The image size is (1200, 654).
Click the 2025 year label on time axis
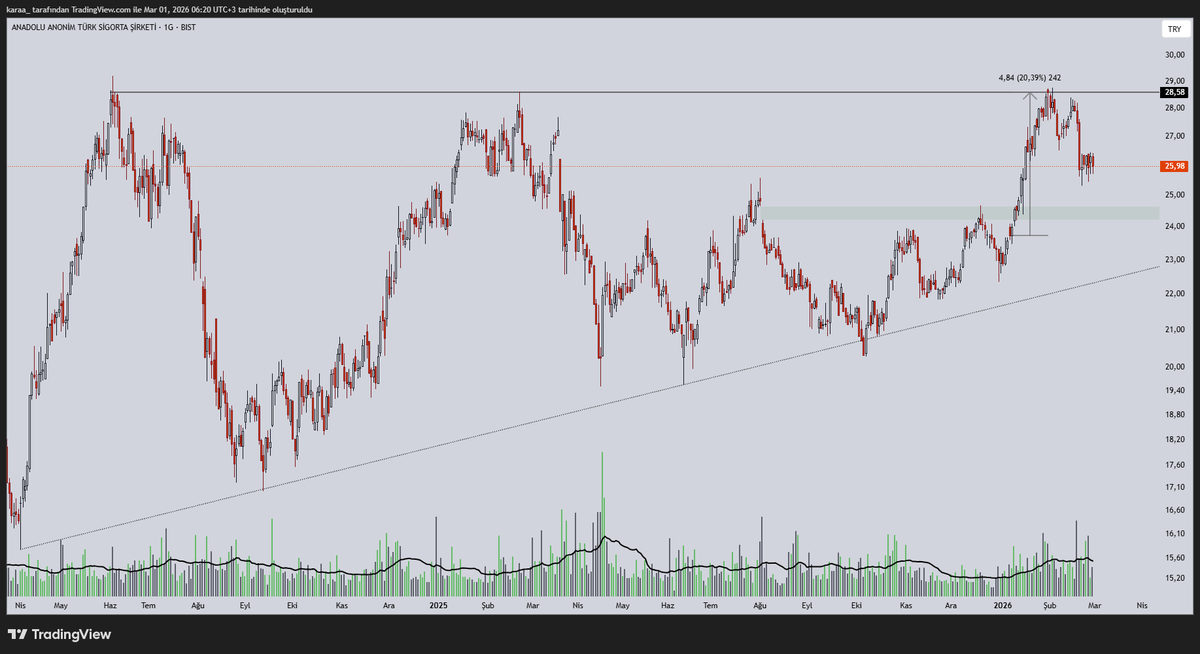click(x=437, y=605)
